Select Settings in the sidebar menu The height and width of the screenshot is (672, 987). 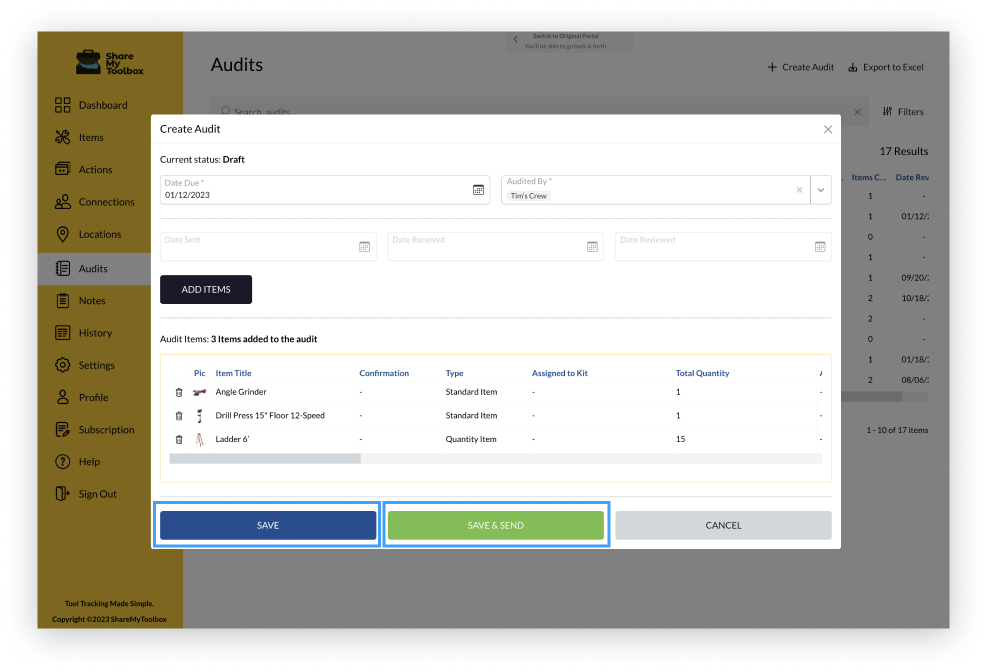coord(61,364)
